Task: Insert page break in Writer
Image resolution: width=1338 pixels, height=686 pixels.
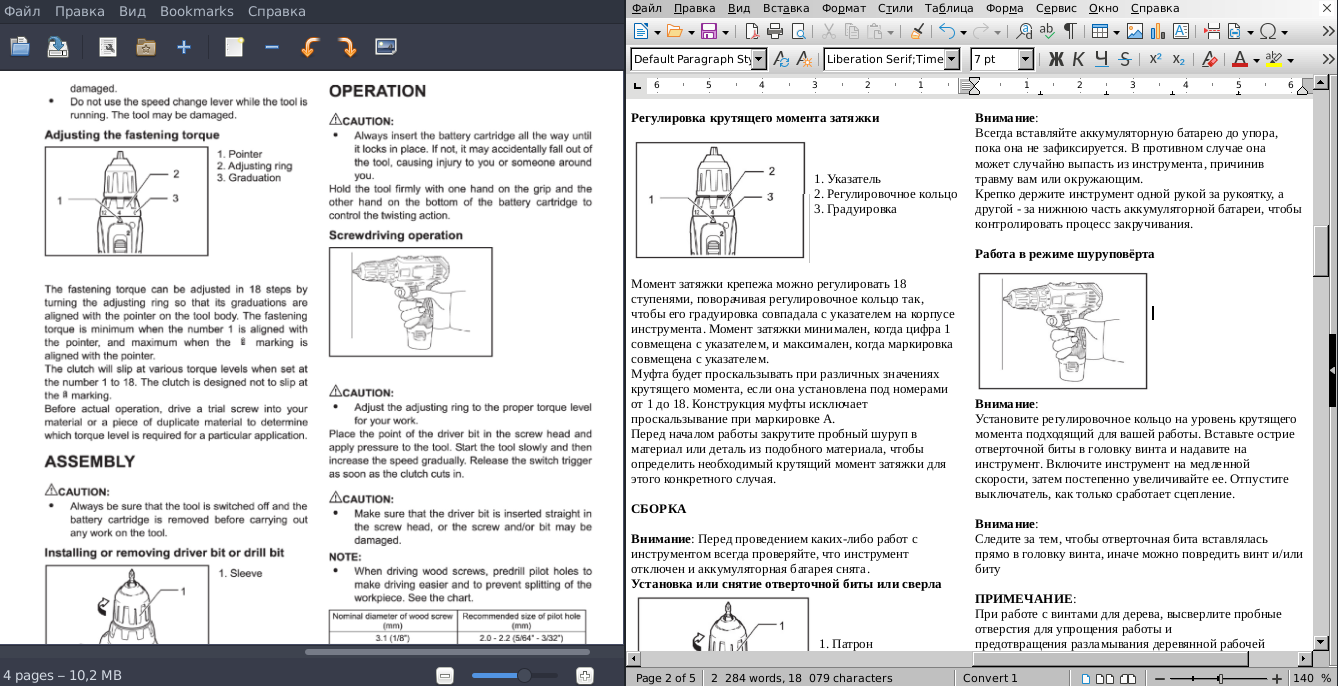Action: 1210,32
